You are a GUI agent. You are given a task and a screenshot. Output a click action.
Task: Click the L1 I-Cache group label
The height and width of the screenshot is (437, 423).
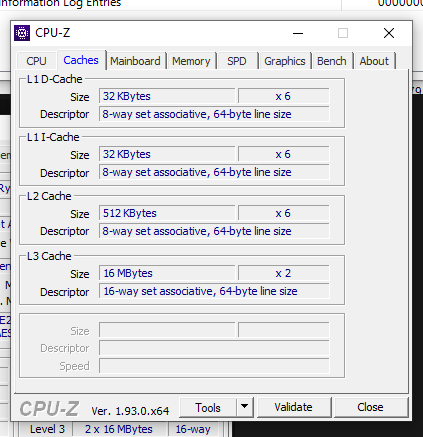click(53, 137)
